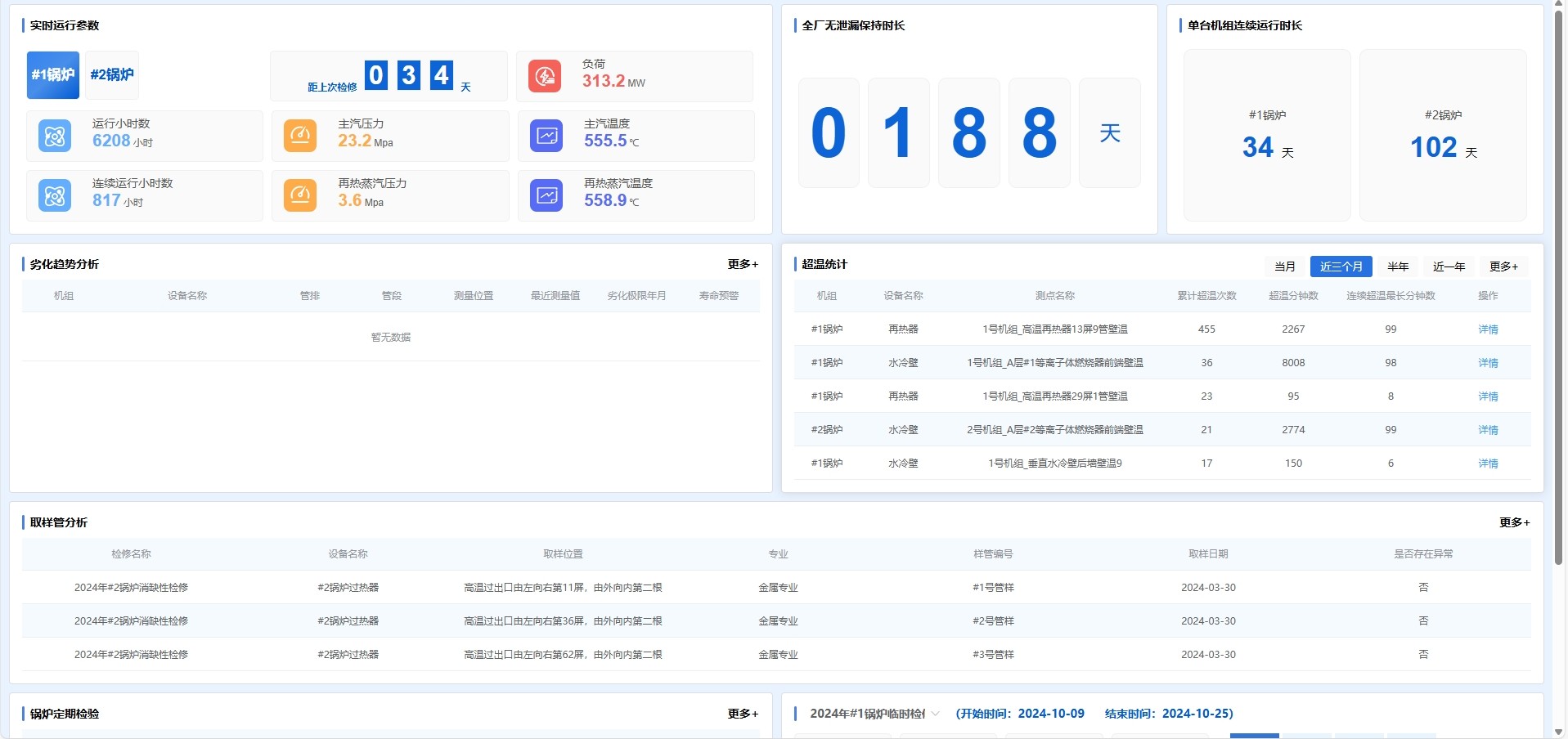Select the 半年 time range tab
Viewport: 1568px width, 739px height.
click(1398, 266)
